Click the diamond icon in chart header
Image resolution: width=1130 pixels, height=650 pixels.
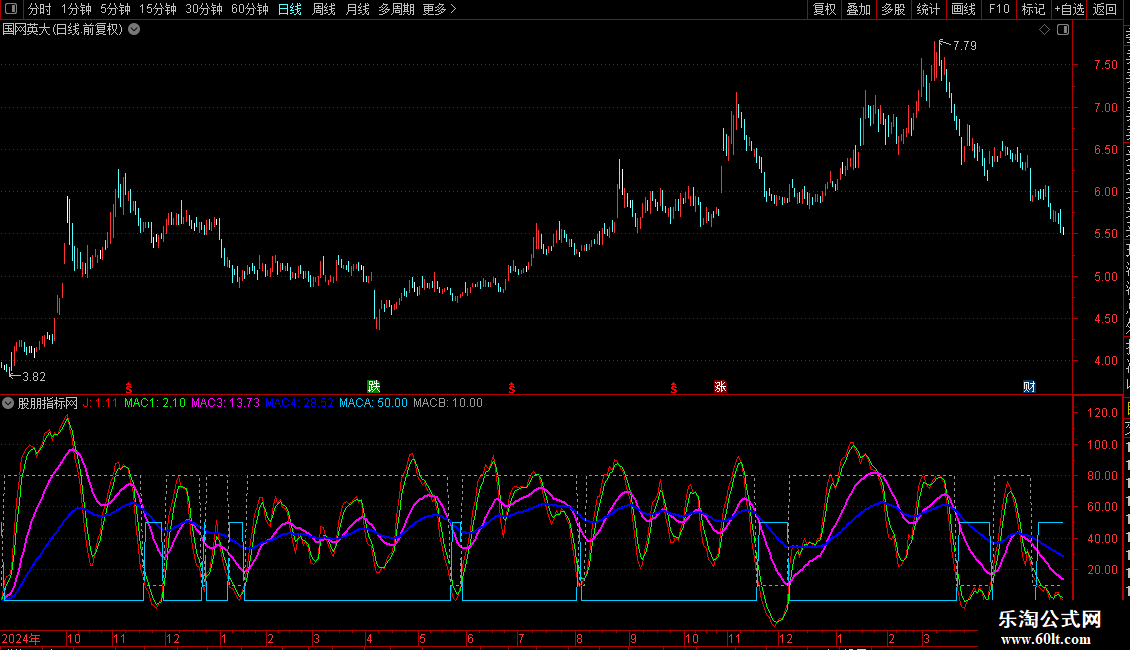(x=1044, y=30)
